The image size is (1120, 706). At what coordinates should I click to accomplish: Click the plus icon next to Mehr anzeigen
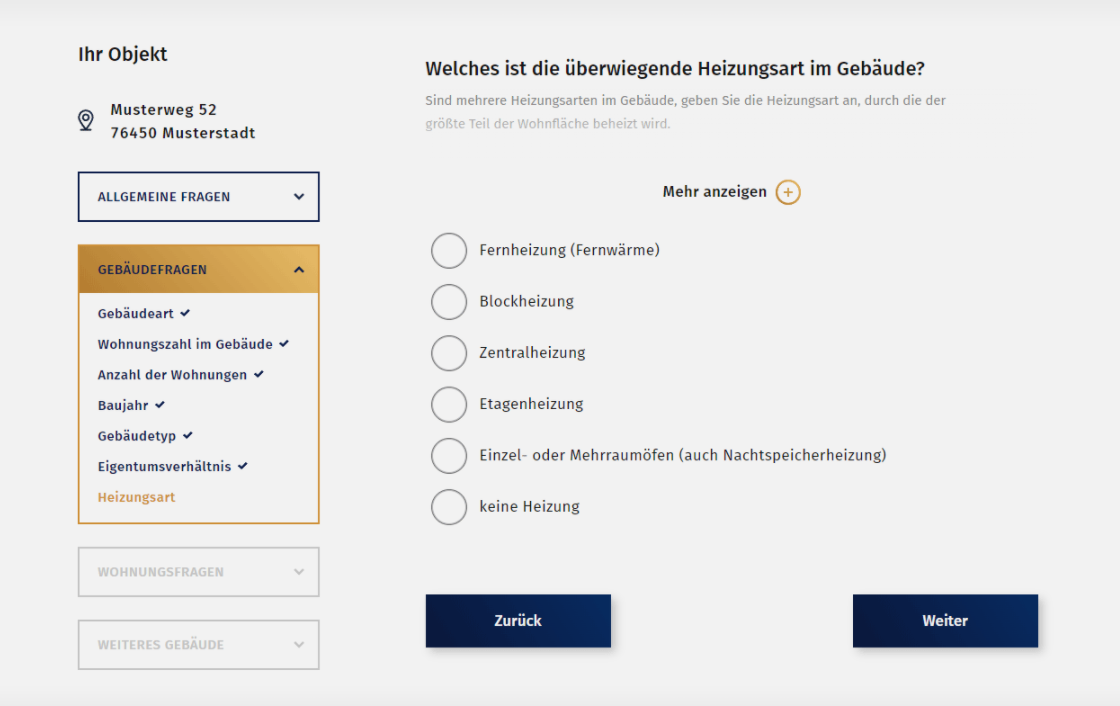click(788, 192)
